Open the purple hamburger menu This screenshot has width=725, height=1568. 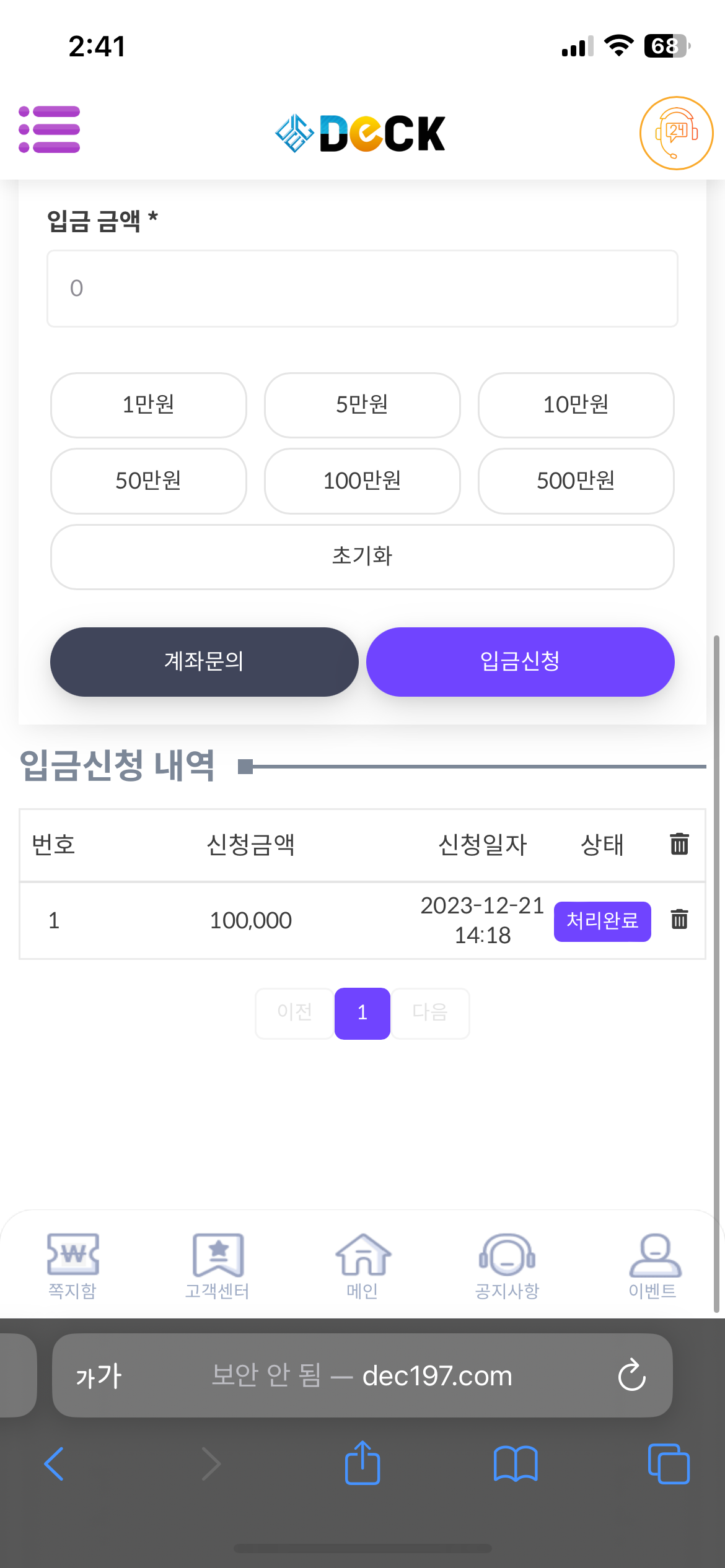click(50, 129)
